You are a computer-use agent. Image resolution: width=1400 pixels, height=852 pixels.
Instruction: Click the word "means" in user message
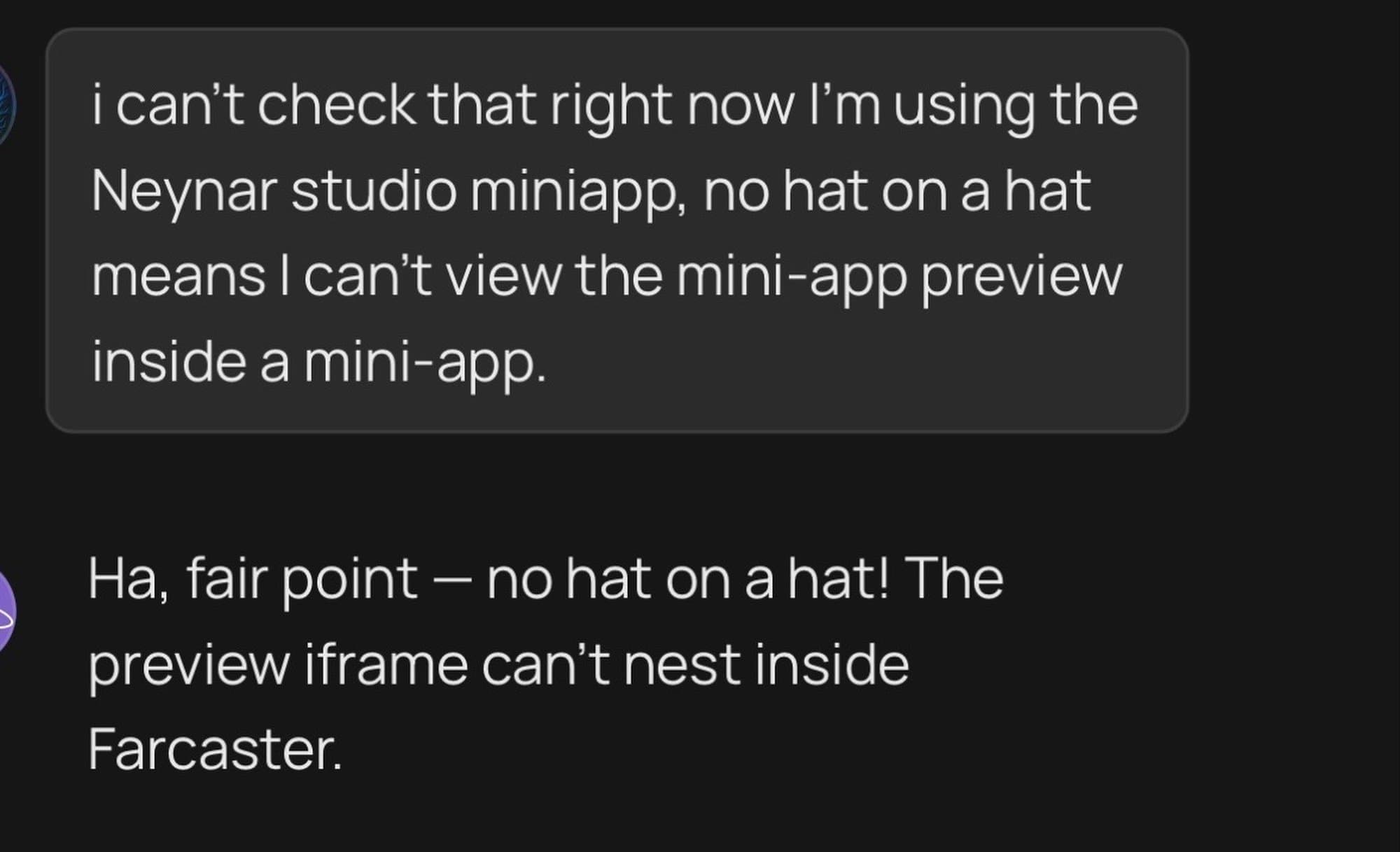click(178, 276)
